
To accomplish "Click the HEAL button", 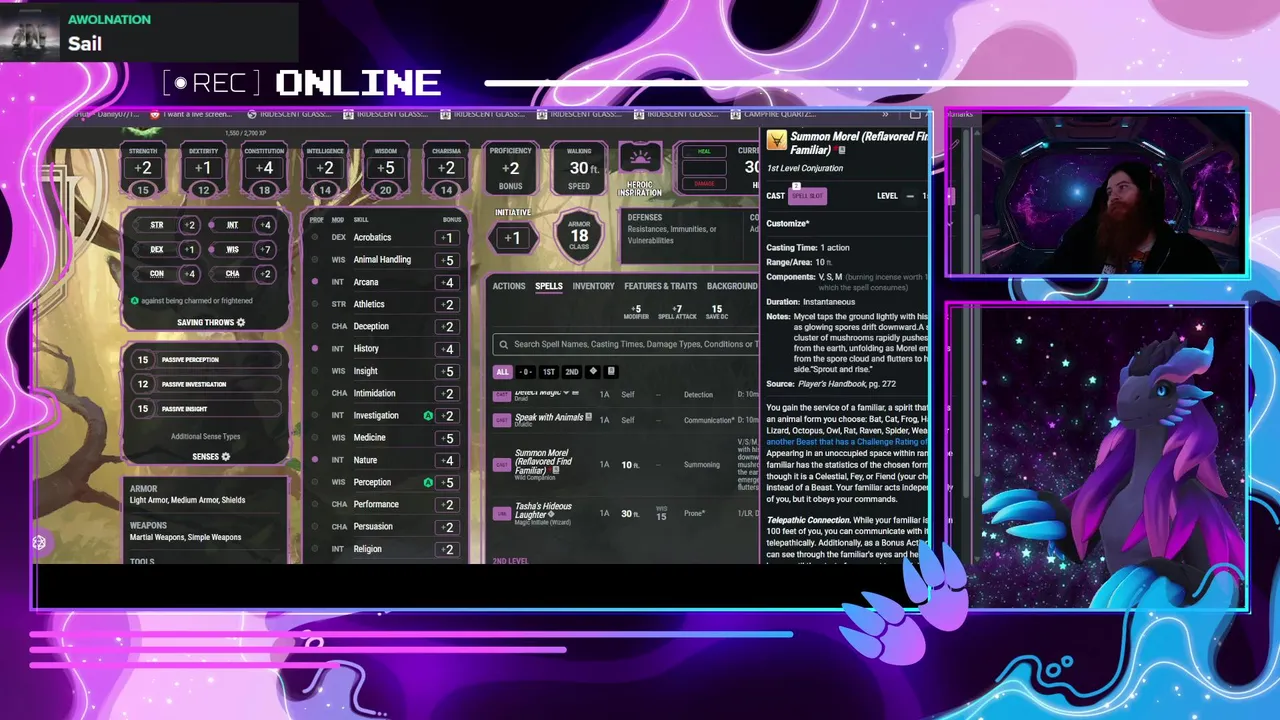I will point(704,152).
